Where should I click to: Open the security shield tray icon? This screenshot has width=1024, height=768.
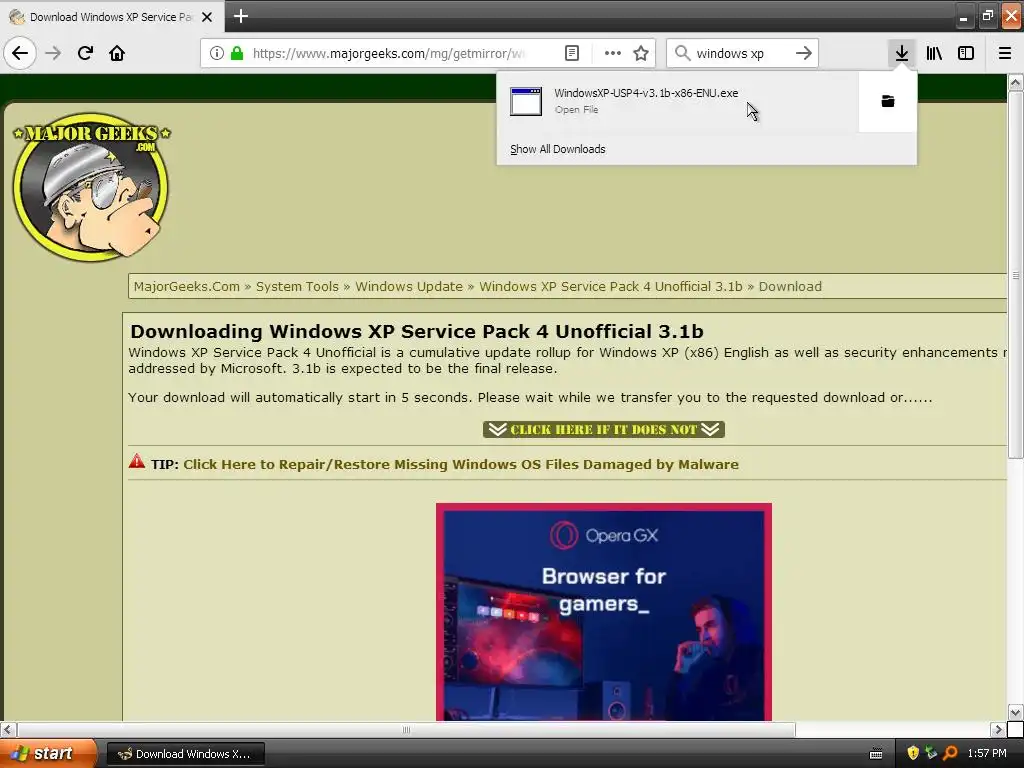[913, 754]
